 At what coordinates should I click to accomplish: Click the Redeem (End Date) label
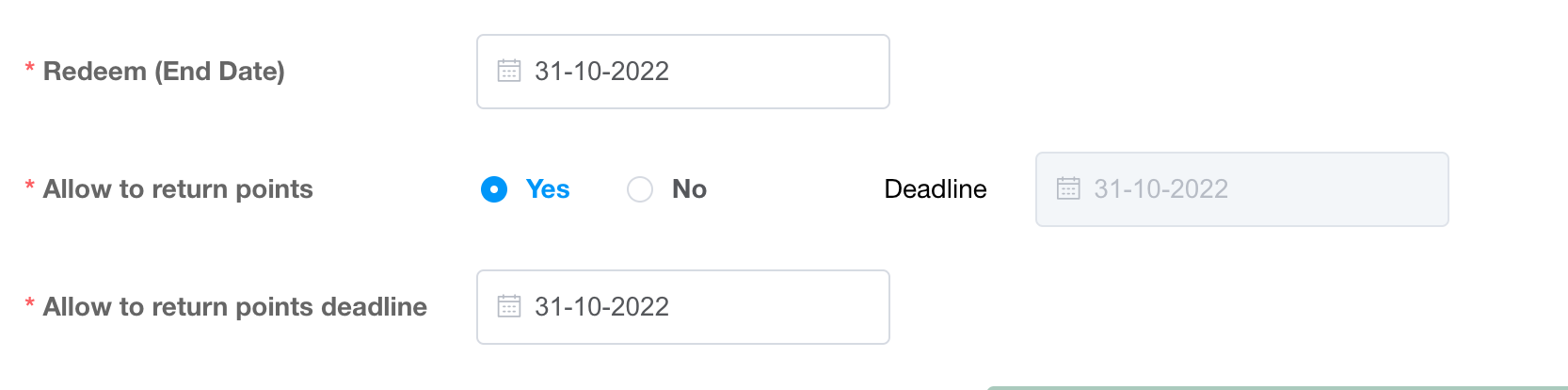coord(164,72)
